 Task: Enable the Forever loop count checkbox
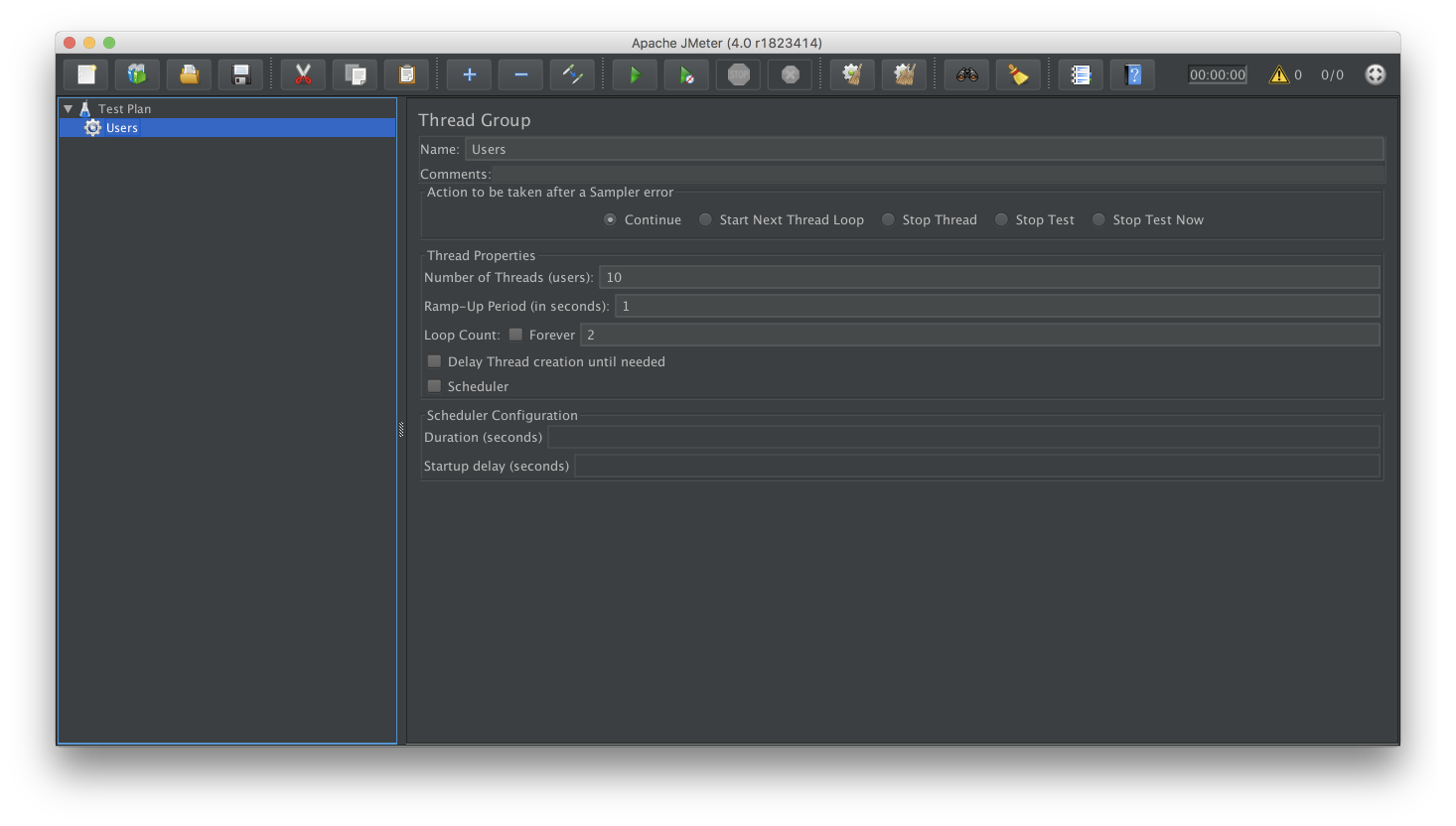(x=515, y=335)
